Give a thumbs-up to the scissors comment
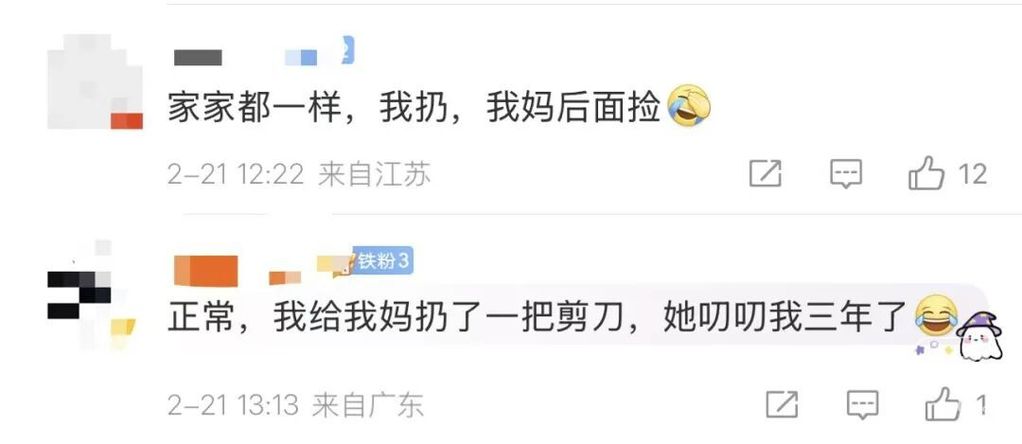 [x=942, y=404]
